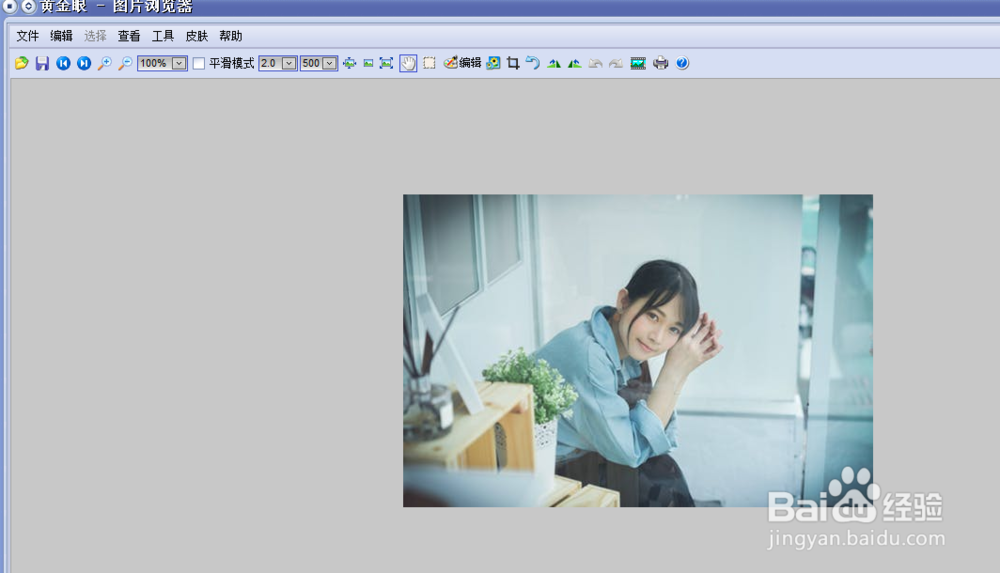
Task: Click the image effects icon after 编辑
Action: 493,63
